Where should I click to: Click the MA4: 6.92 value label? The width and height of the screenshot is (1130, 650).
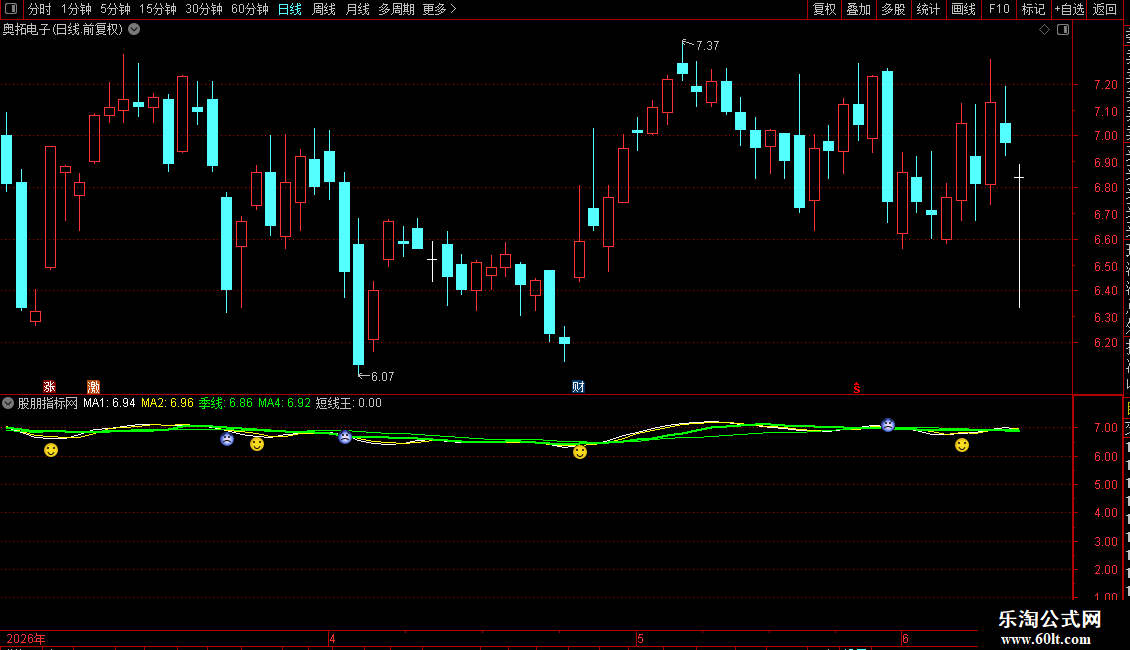click(x=284, y=404)
